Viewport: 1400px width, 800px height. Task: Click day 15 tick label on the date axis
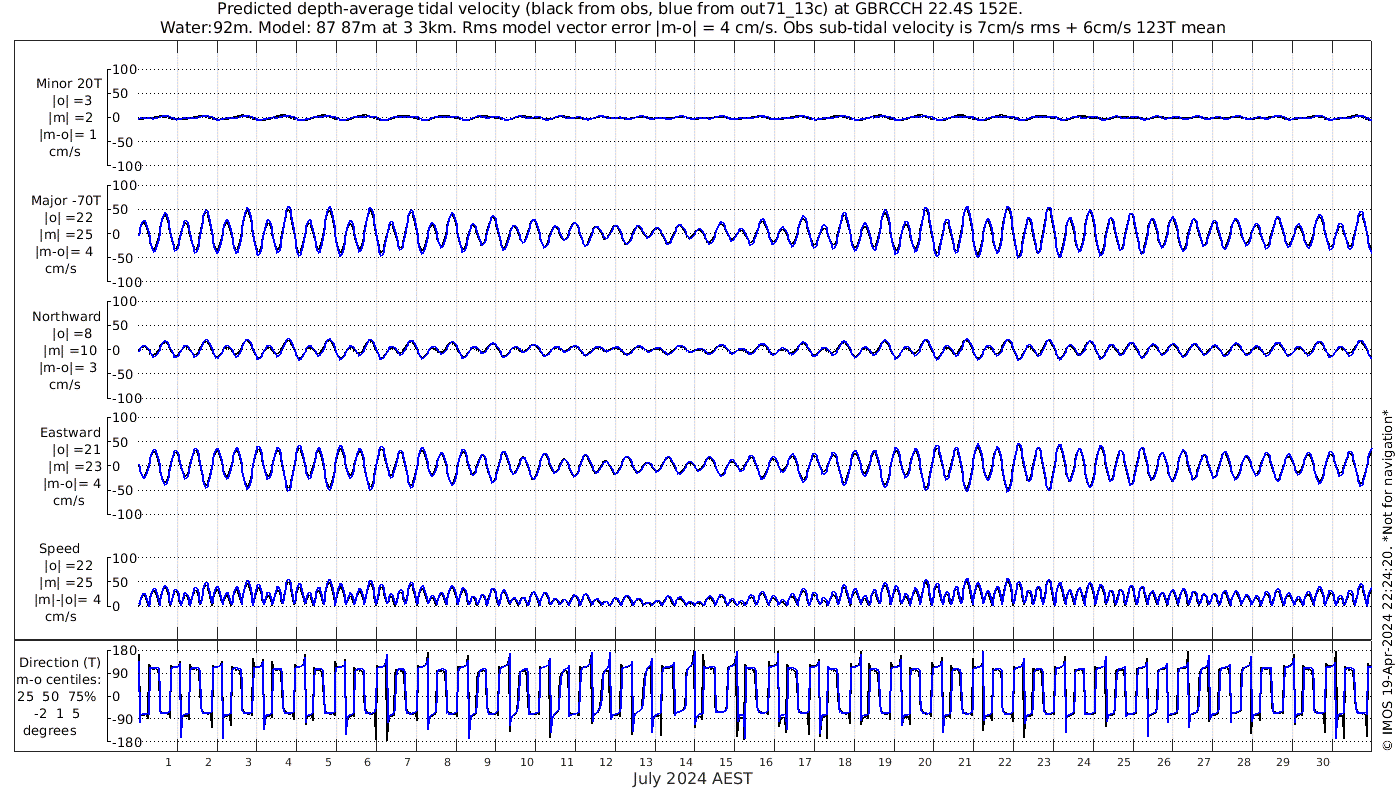click(726, 762)
